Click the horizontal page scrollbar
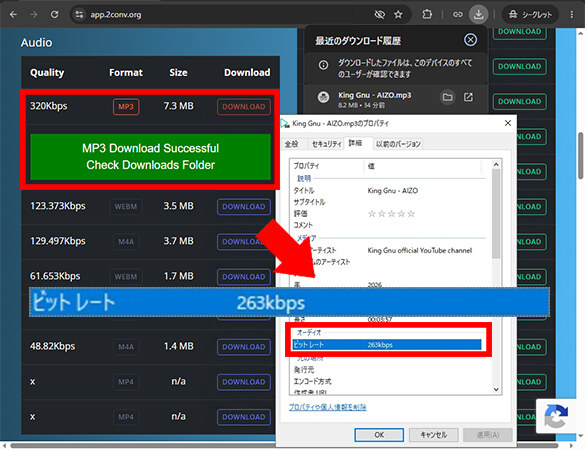The width and height of the screenshot is (585, 450). tap(284, 446)
